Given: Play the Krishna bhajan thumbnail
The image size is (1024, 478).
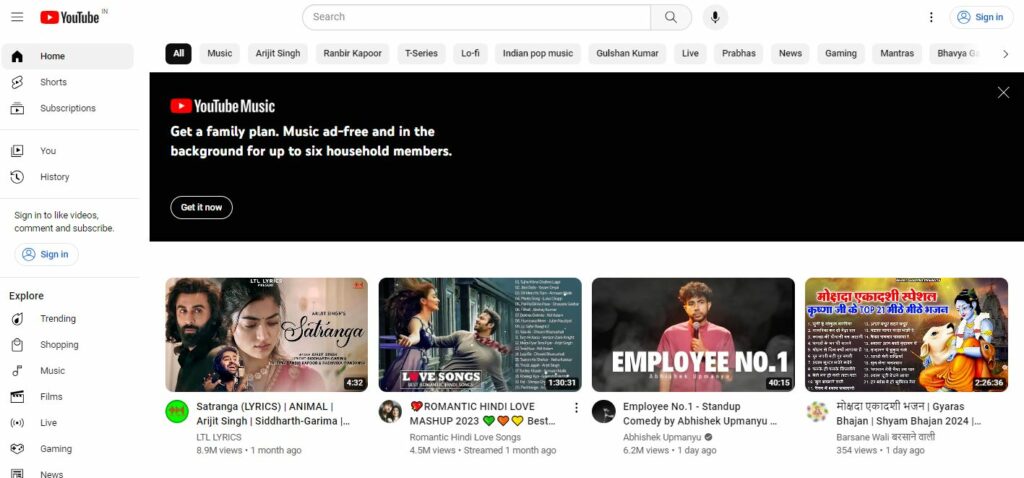Looking at the screenshot, I should (906, 335).
